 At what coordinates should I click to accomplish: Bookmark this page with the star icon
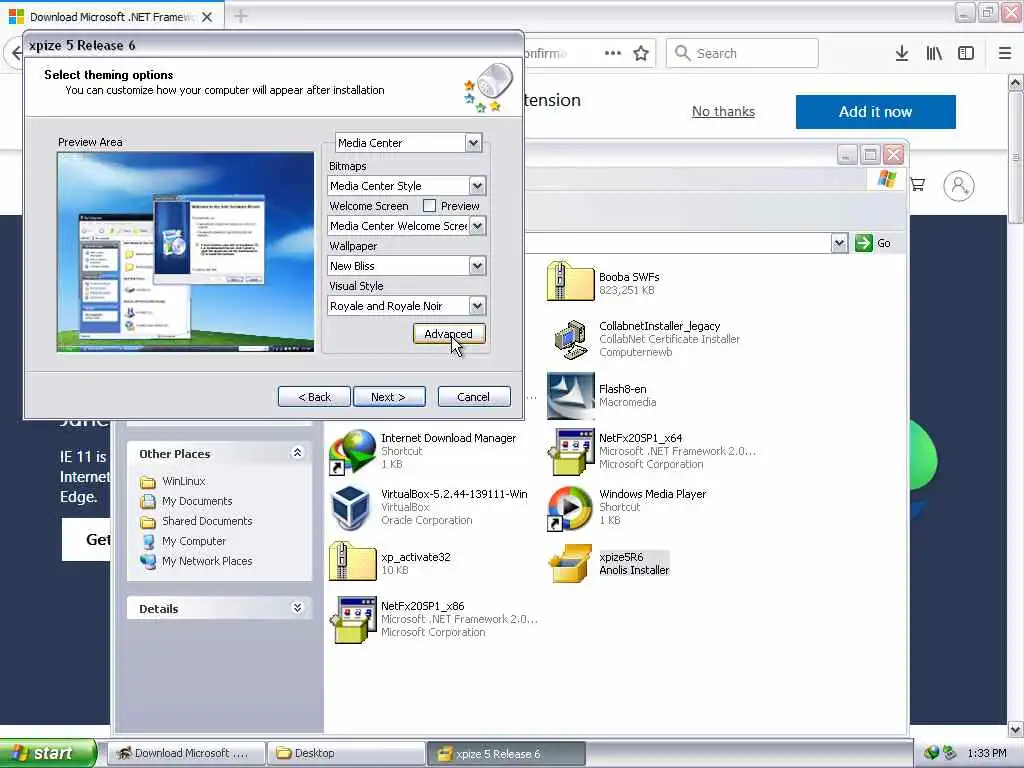(x=641, y=54)
